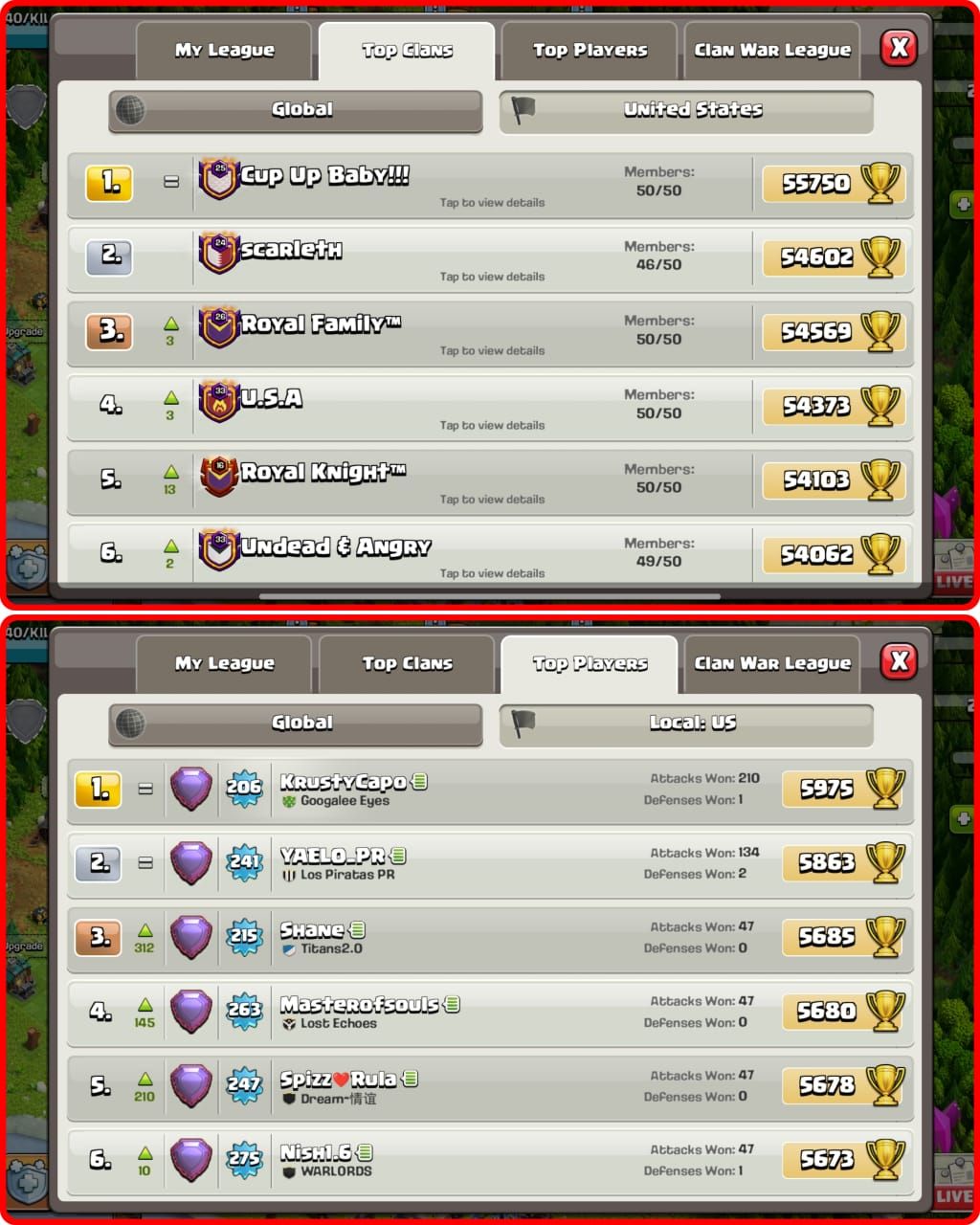Select the Royal Knight™ clan badge
The image size is (980, 1225).
218,476
